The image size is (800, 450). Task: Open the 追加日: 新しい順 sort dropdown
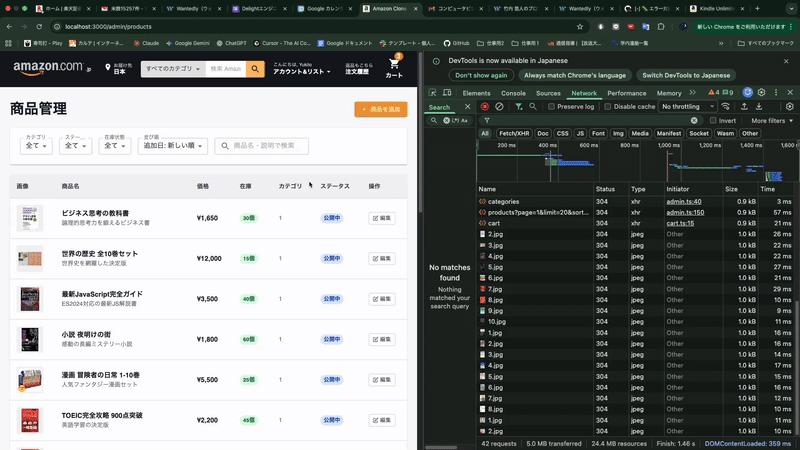pos(175,146)
